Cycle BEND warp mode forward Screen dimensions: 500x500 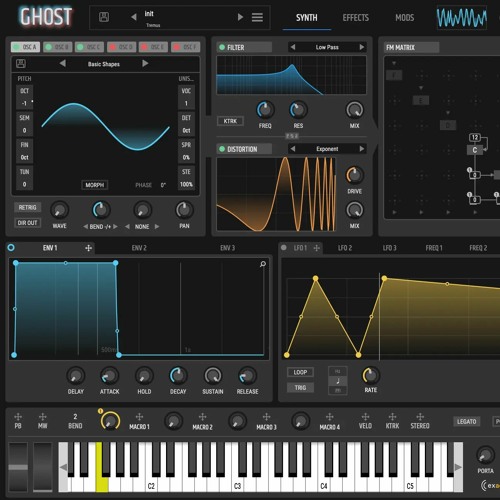pyautogui.click(x=115, y=227)
